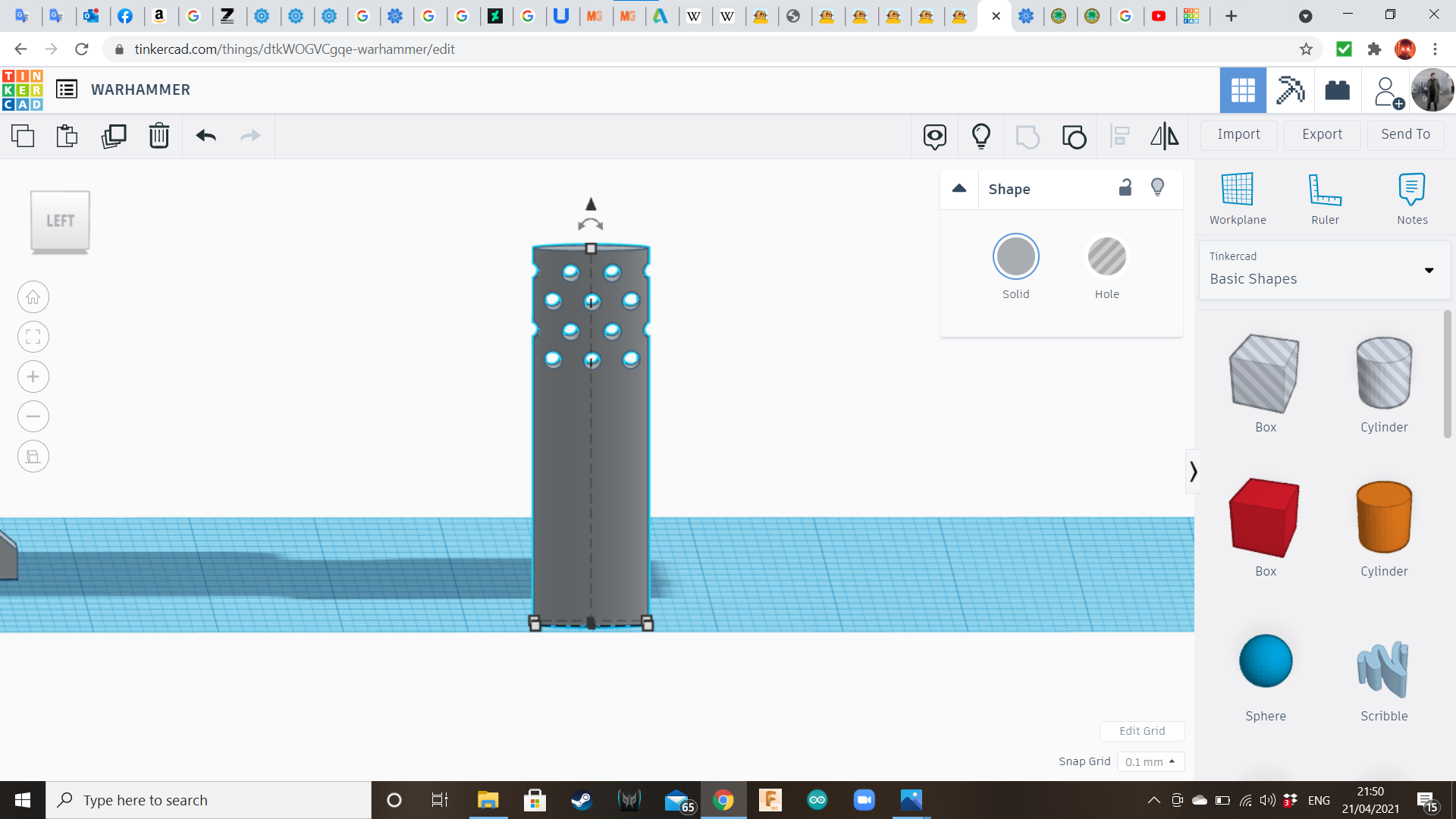This screenshot has width=1456, height=819.
Task: Open the Export dialog
Action: (1321, 134)
